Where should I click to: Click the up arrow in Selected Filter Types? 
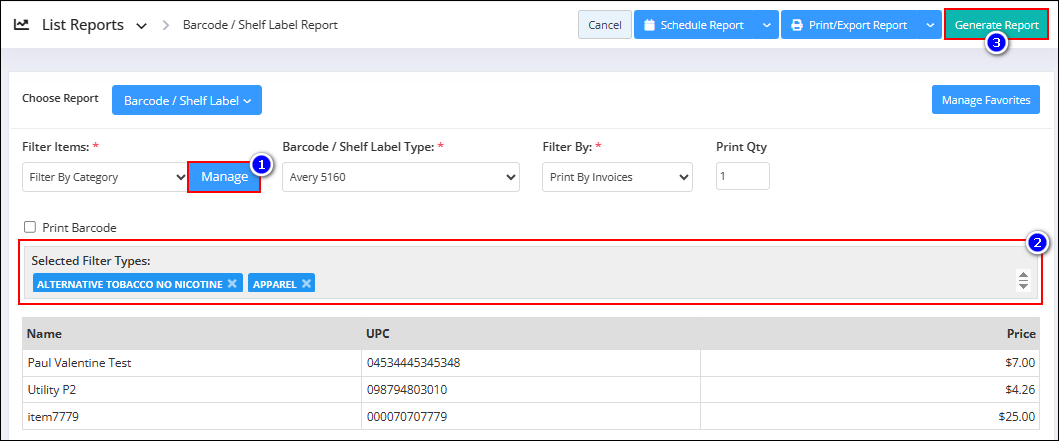1023,276
